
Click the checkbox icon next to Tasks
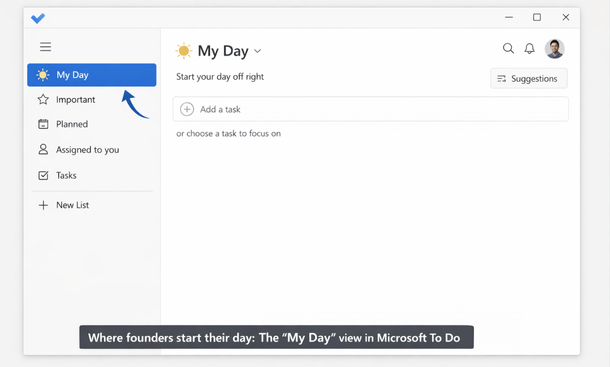(x=43, y=176)
